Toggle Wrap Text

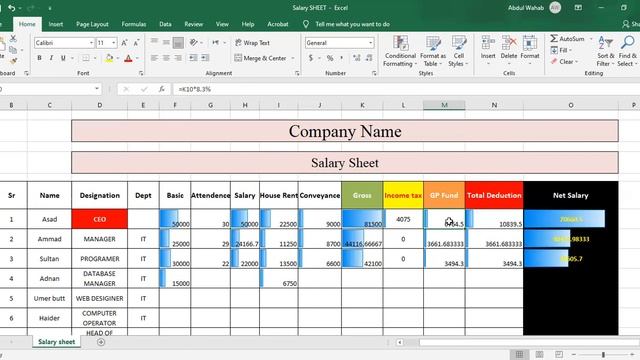pos(252,42)
